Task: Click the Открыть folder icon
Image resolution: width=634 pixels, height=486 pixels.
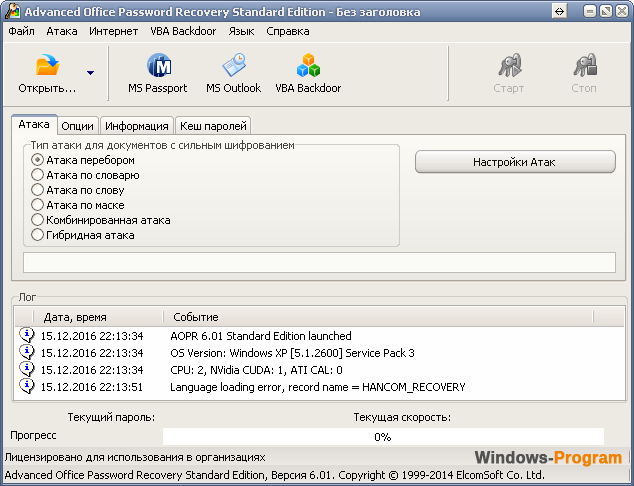Action: pyautogui.click(x=48, y=65)
